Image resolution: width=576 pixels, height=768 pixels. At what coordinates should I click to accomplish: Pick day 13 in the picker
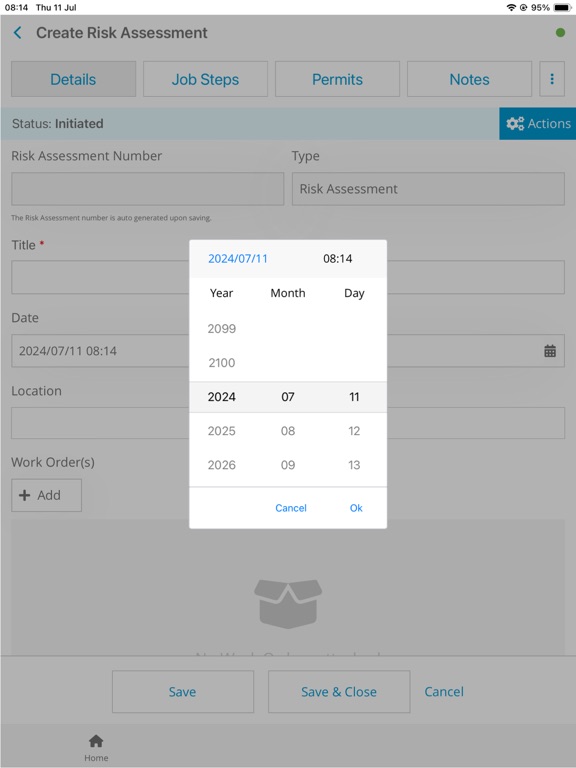(x=354, y=465)
